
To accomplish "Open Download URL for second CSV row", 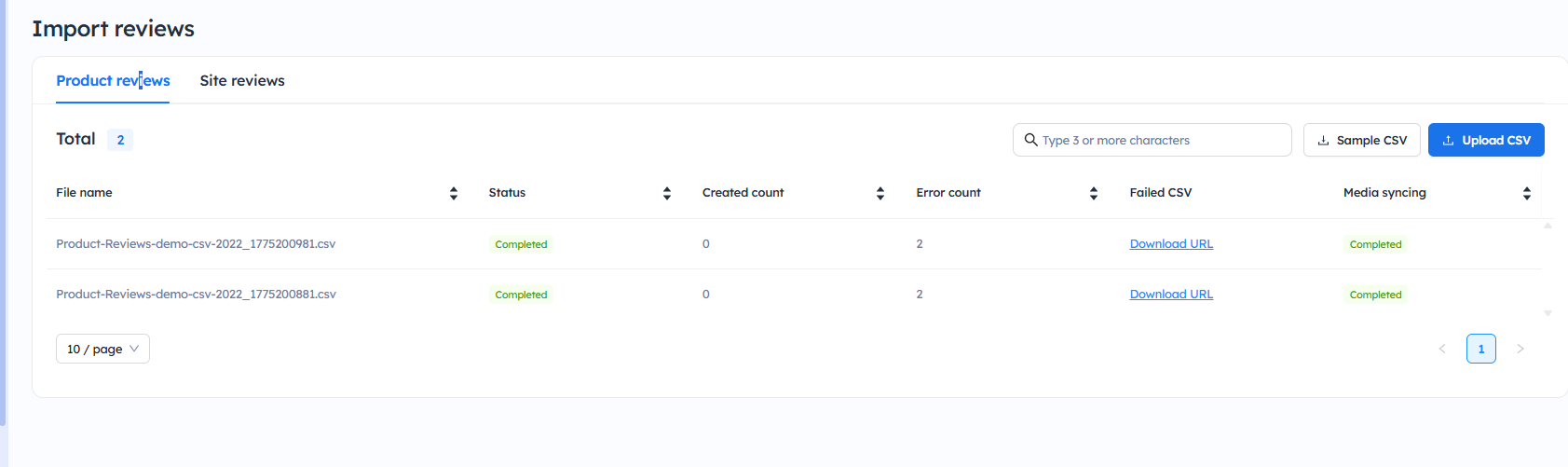I will click(x=1171, y=295).
